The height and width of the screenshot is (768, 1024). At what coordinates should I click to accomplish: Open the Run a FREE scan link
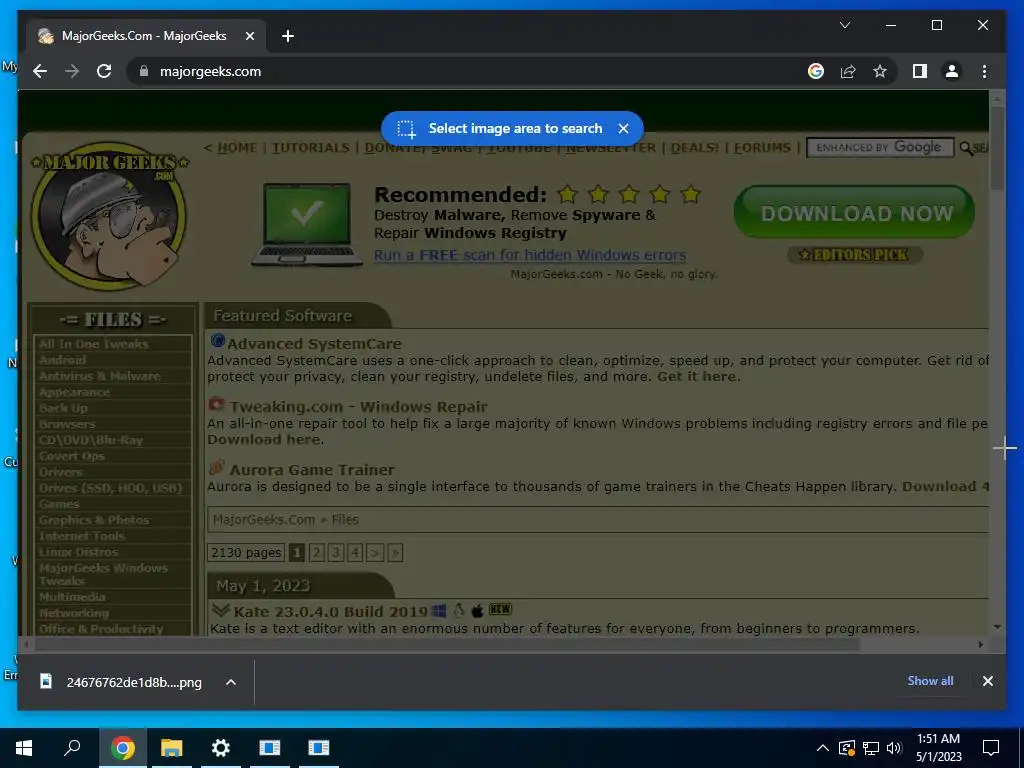pyautogui.click(x=530, y=255)
